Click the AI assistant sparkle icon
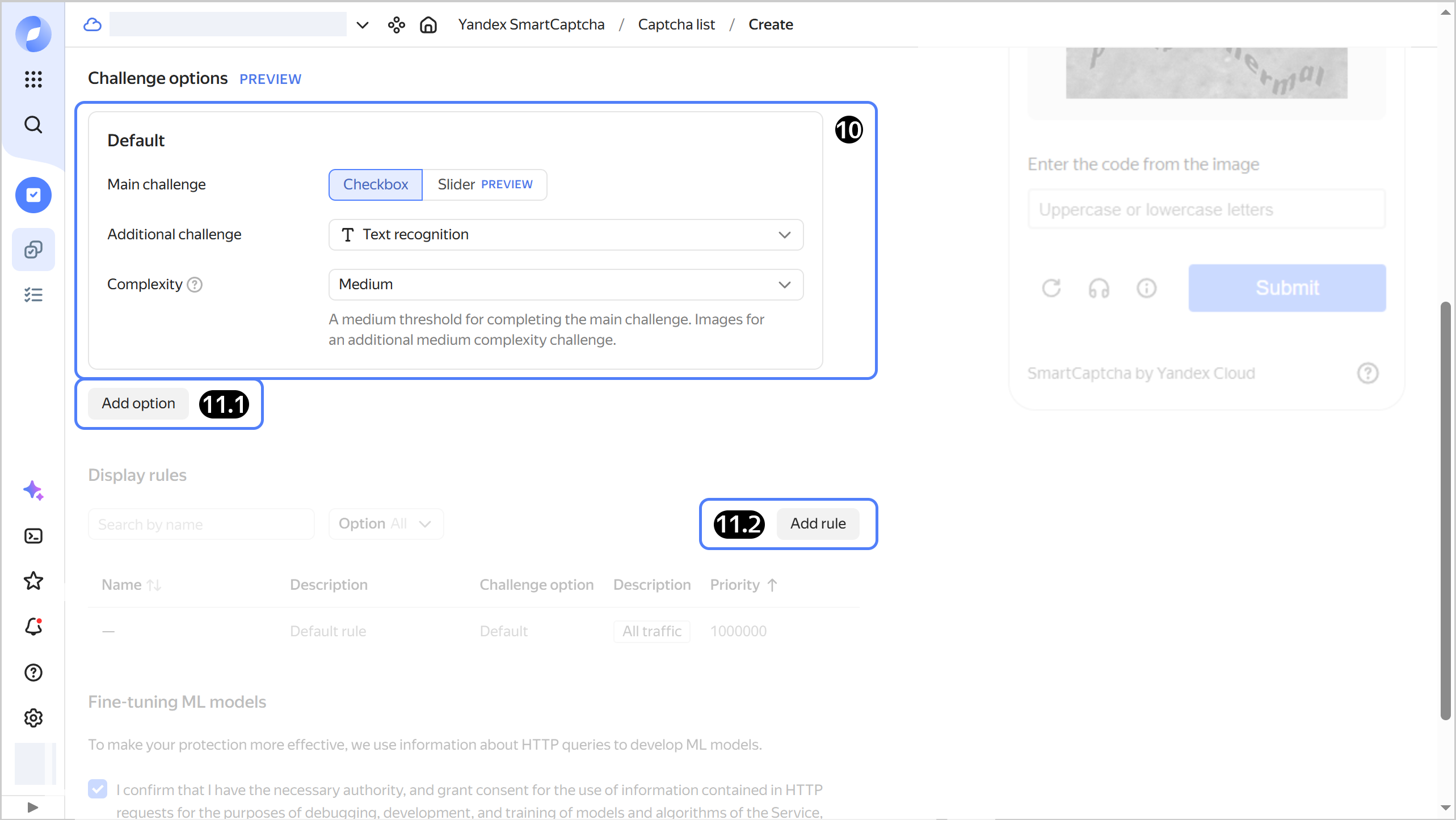 click(x=33, y=491)
